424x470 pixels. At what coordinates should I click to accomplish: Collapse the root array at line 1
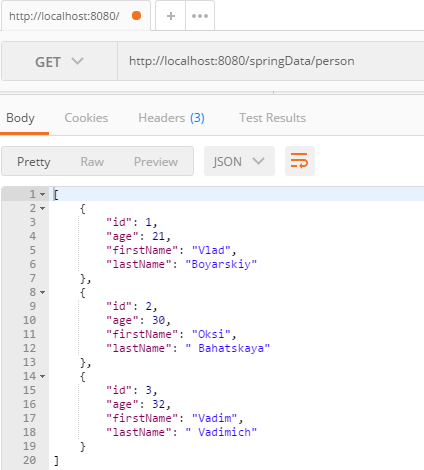point(42,194)
